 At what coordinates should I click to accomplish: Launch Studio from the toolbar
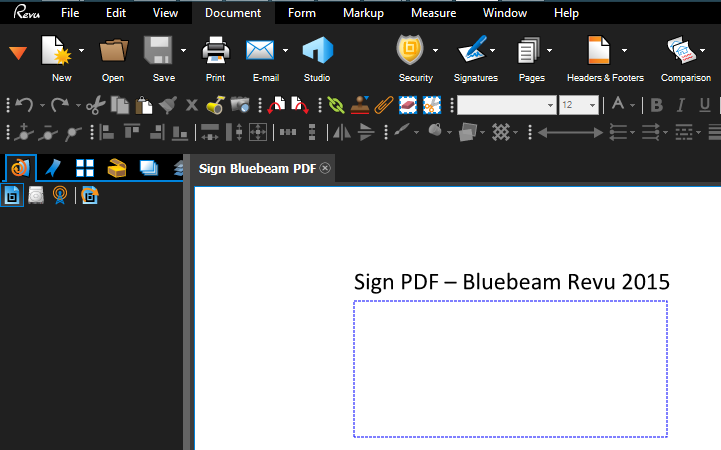pyautogui.click(x=317, y=50)
